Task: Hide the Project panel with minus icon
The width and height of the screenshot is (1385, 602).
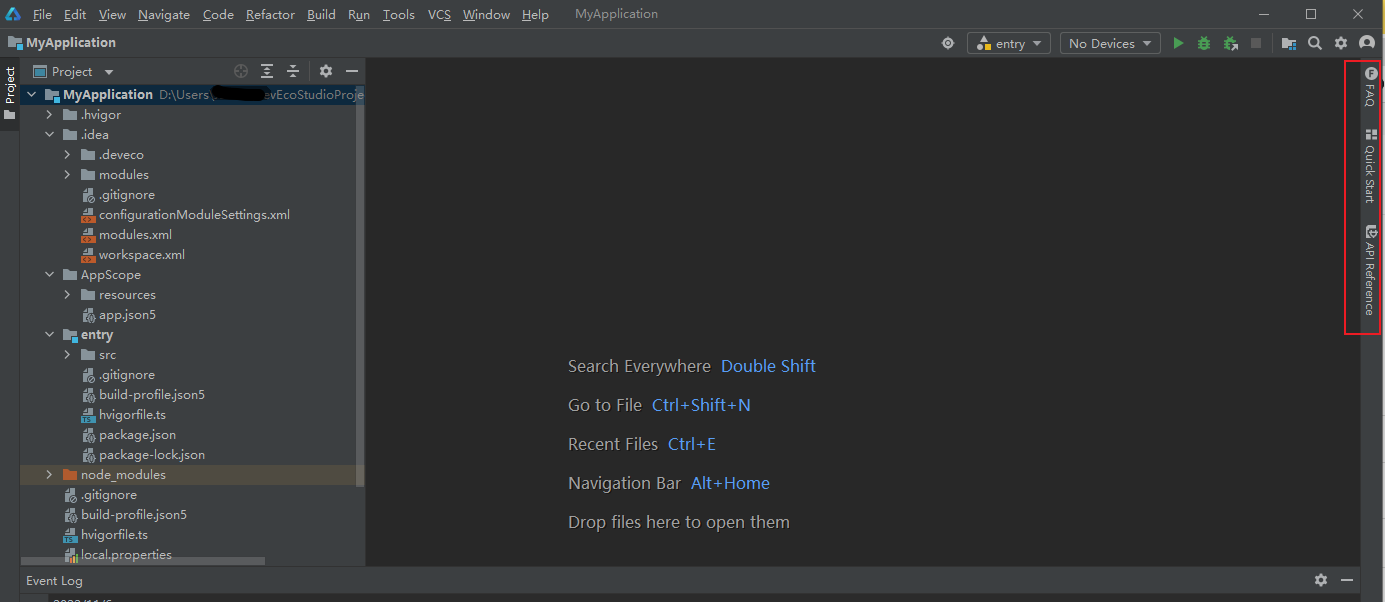Action: coord(352,71)
